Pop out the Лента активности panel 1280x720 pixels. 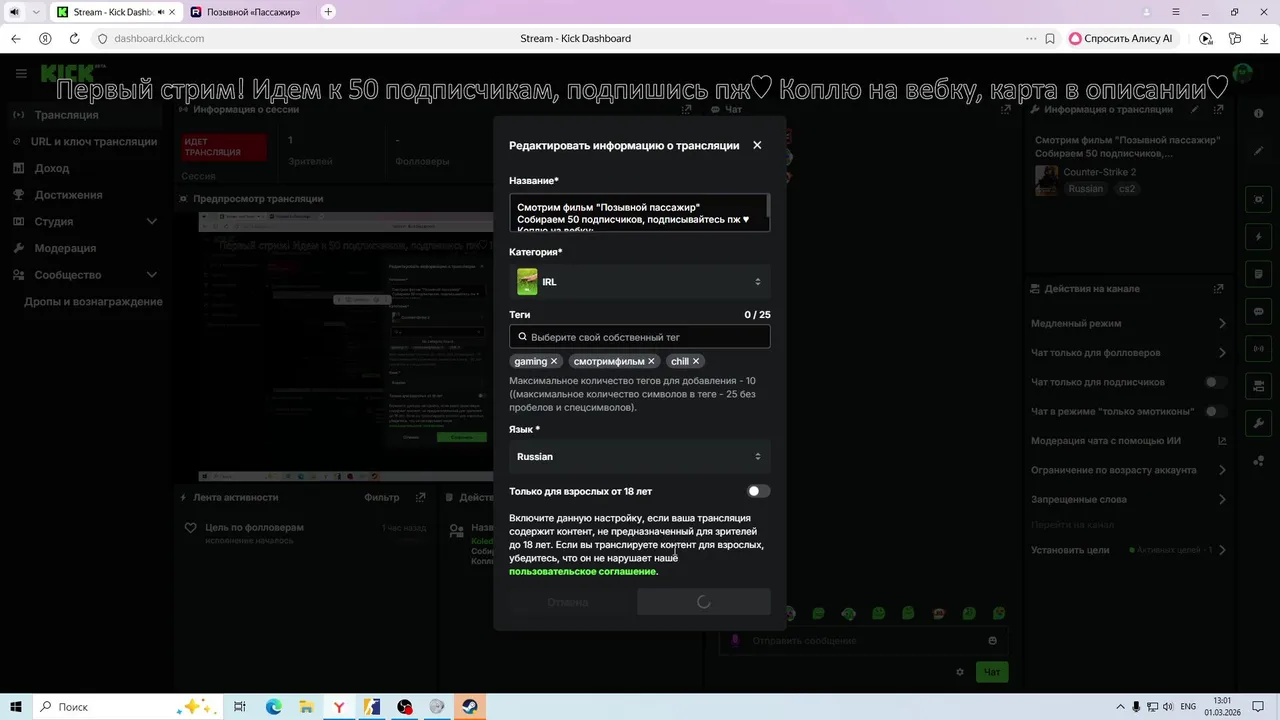(x=421, y=497)
